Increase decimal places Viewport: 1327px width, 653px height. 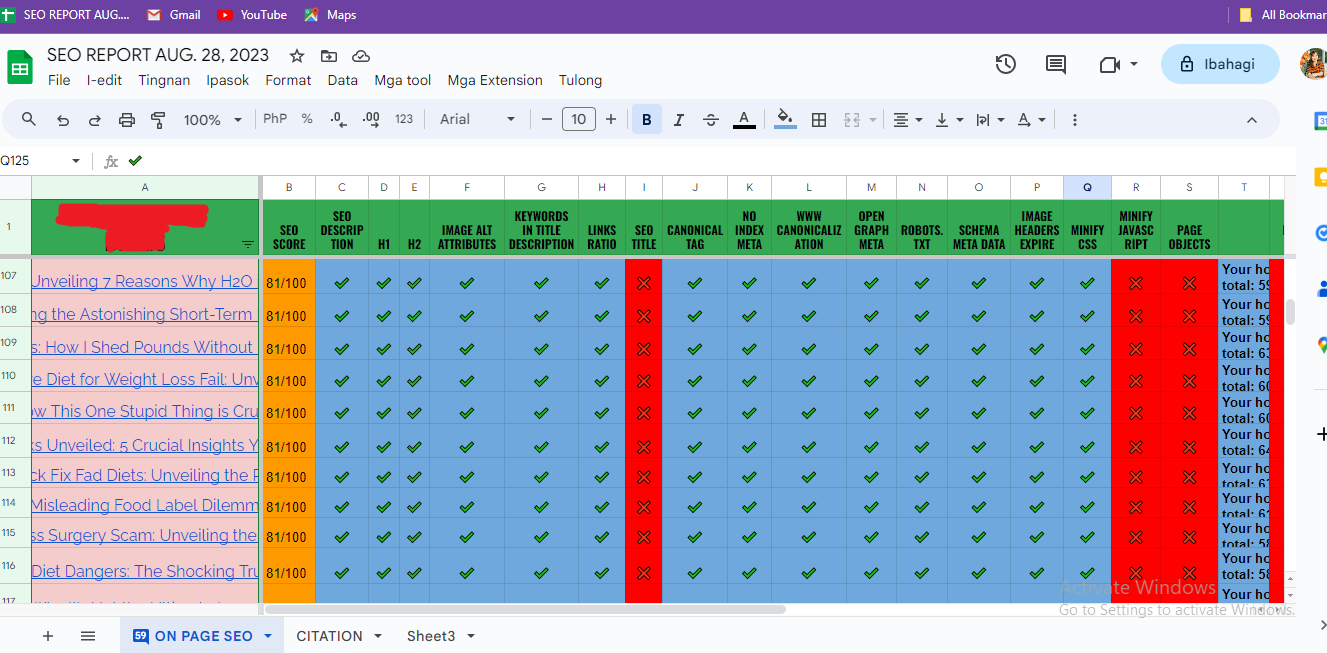(x=371, y=120)
